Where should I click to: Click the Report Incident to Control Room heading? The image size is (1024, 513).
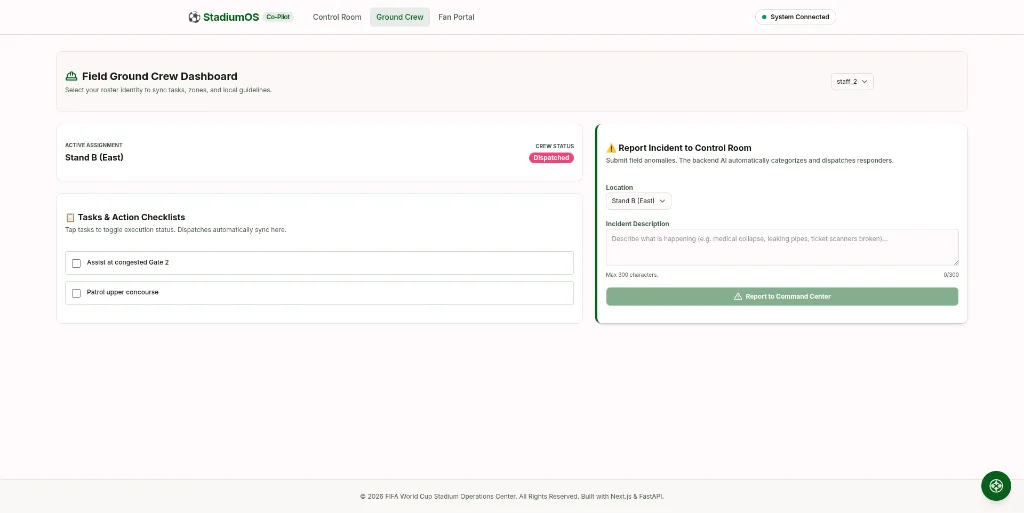point(684,148)
